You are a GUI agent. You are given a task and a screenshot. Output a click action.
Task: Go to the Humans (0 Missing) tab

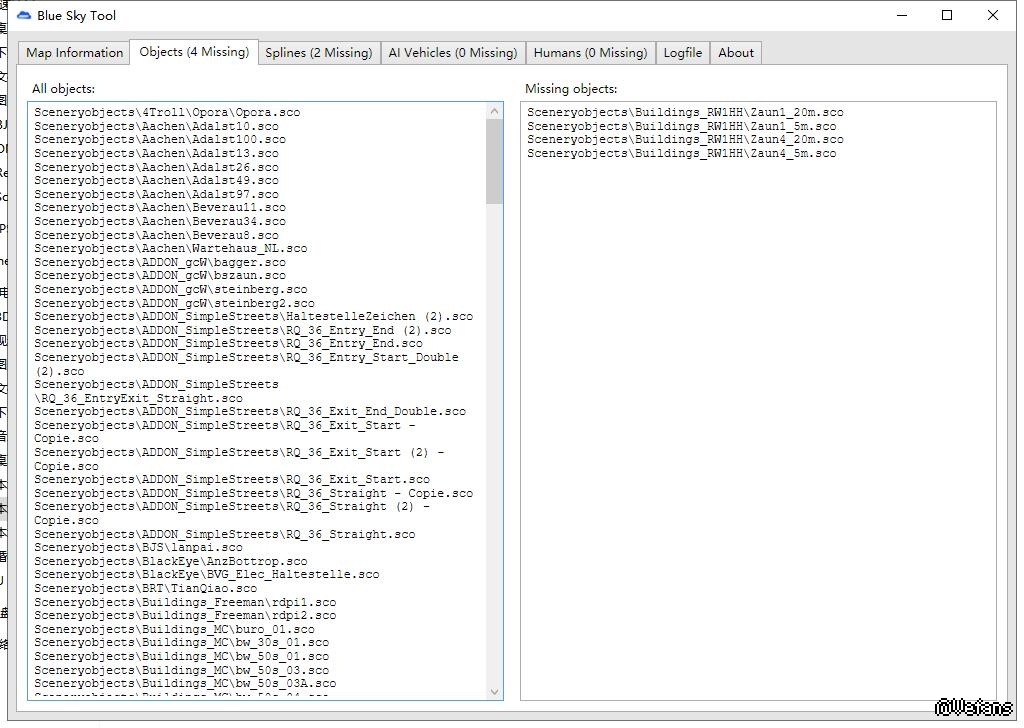590,53
